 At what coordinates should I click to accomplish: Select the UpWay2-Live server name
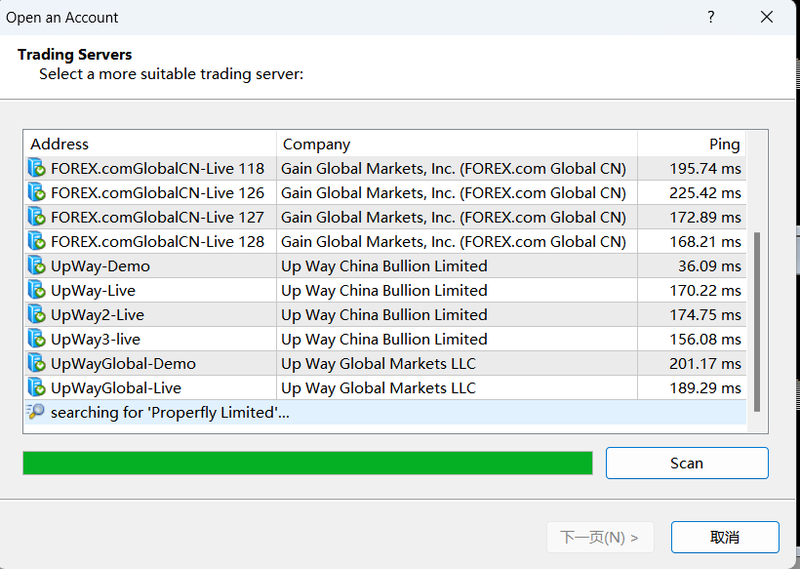pos(97,315)
